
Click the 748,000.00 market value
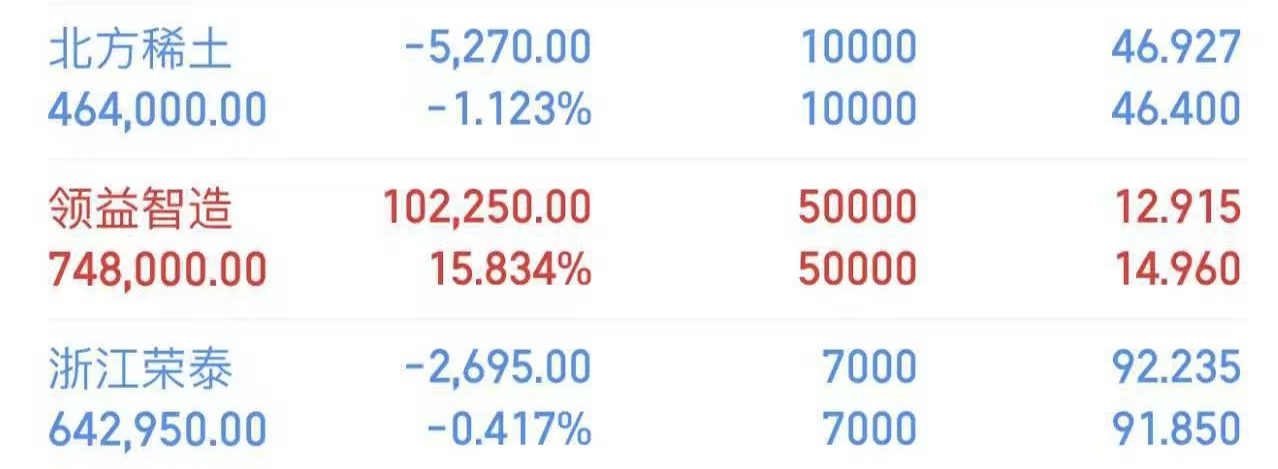click(157, 269)
